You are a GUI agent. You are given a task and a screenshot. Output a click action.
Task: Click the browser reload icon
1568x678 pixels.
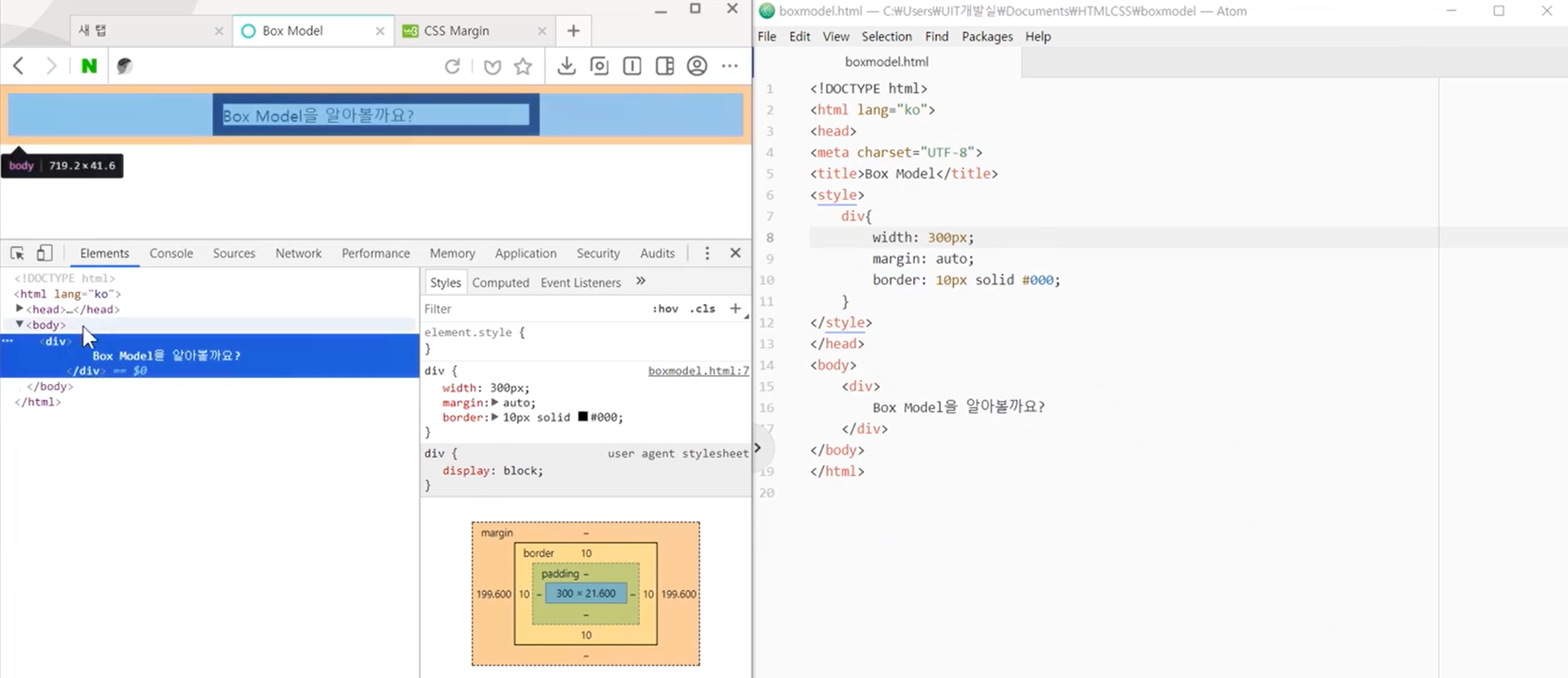point(452,66)
